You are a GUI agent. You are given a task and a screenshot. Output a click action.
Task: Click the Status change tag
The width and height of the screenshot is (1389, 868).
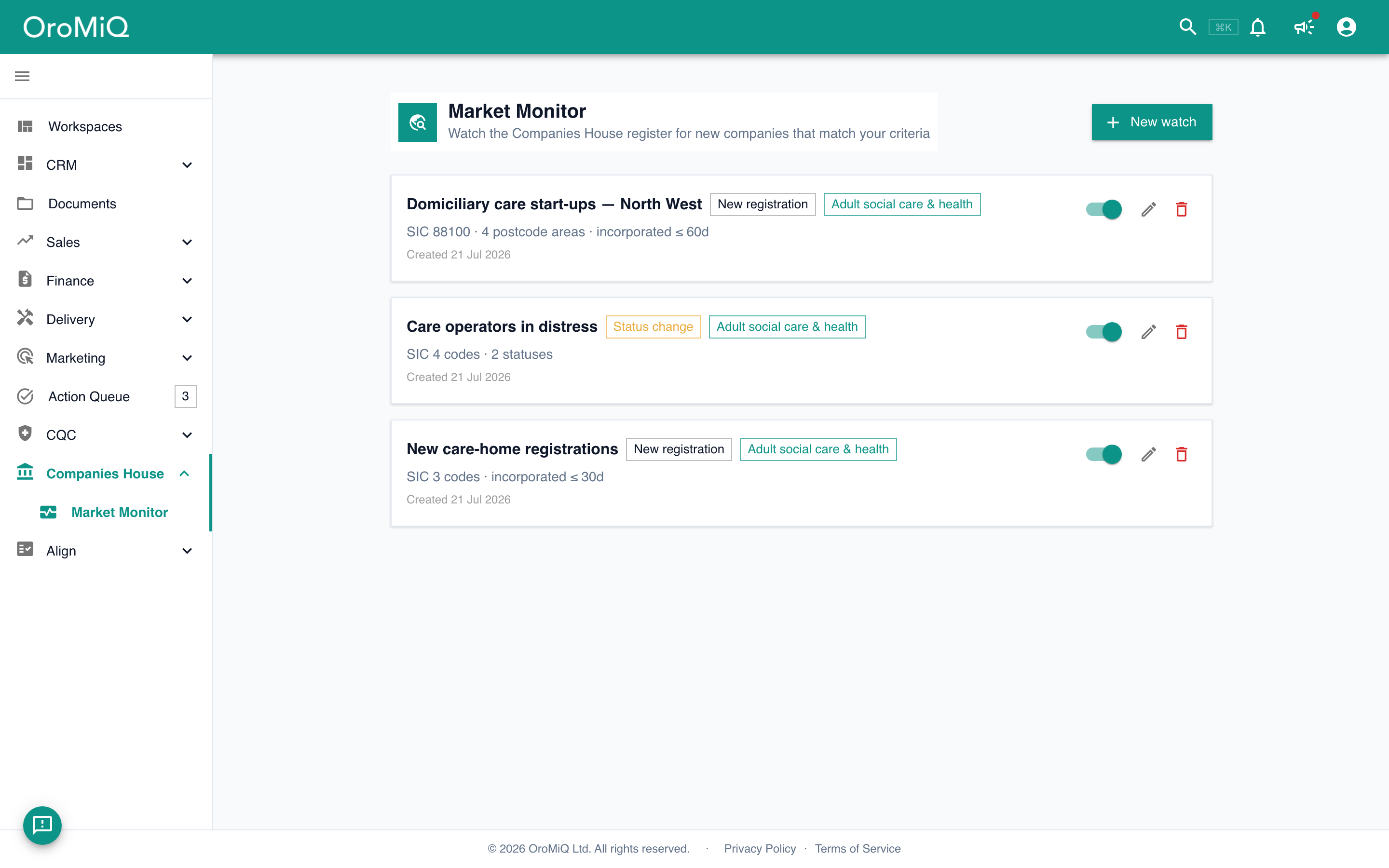[x=653, y=326]
